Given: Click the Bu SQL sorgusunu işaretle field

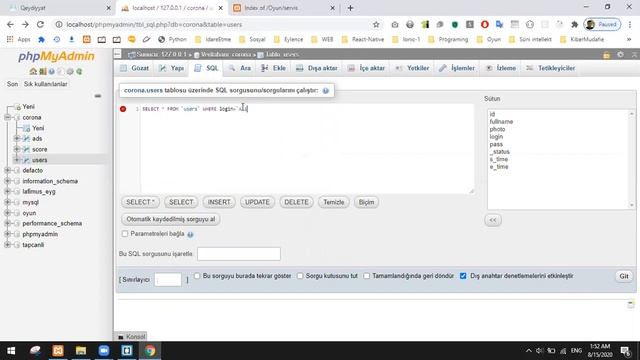Looking at the screenshot, I should pyautogui.click(x=239, y=254).
